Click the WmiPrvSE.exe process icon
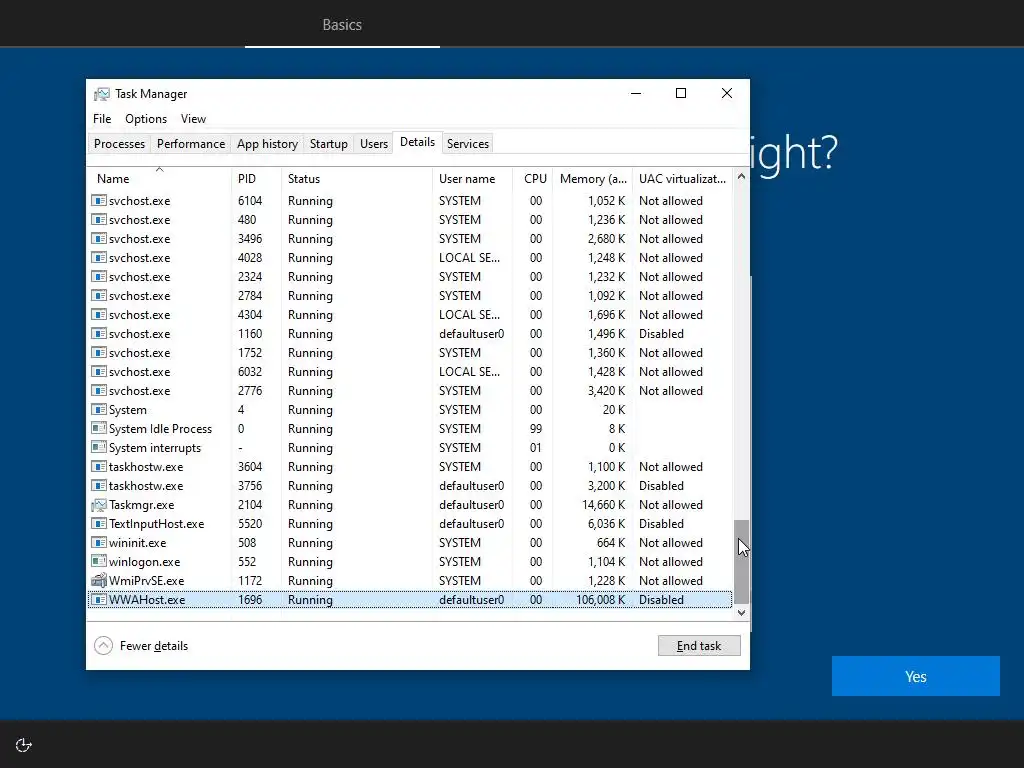 (99, 581)
